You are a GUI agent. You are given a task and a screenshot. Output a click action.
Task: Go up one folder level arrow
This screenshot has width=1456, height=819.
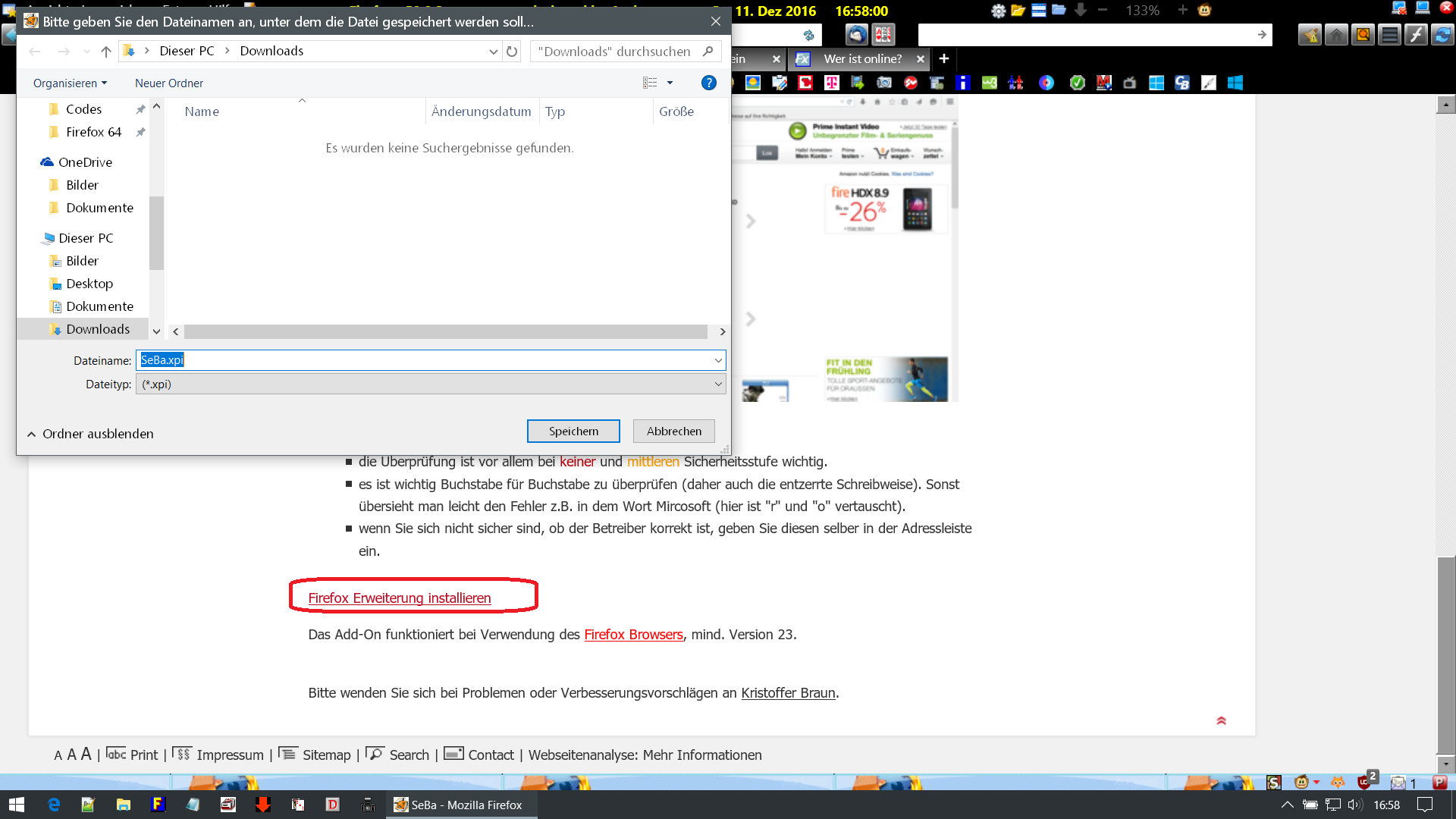[106, 52]
